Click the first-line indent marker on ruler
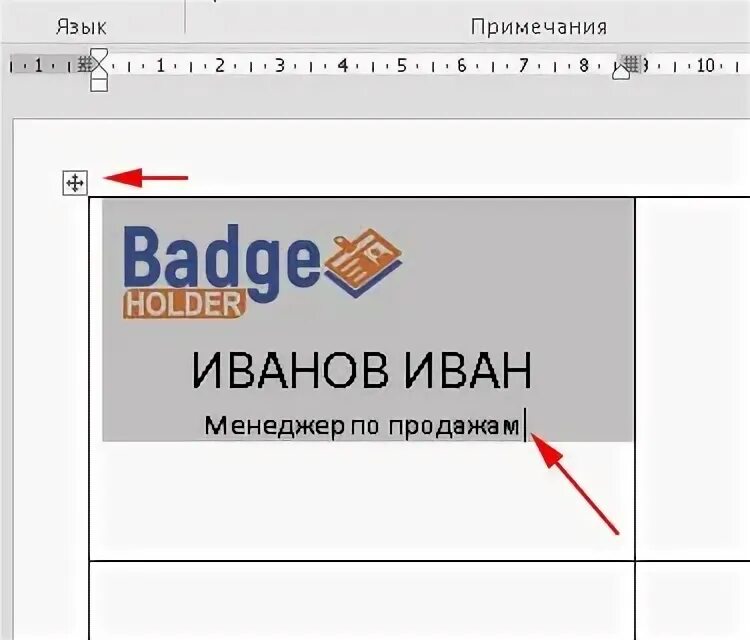Viewport: 750px width, 640px height. click(99, 56)
